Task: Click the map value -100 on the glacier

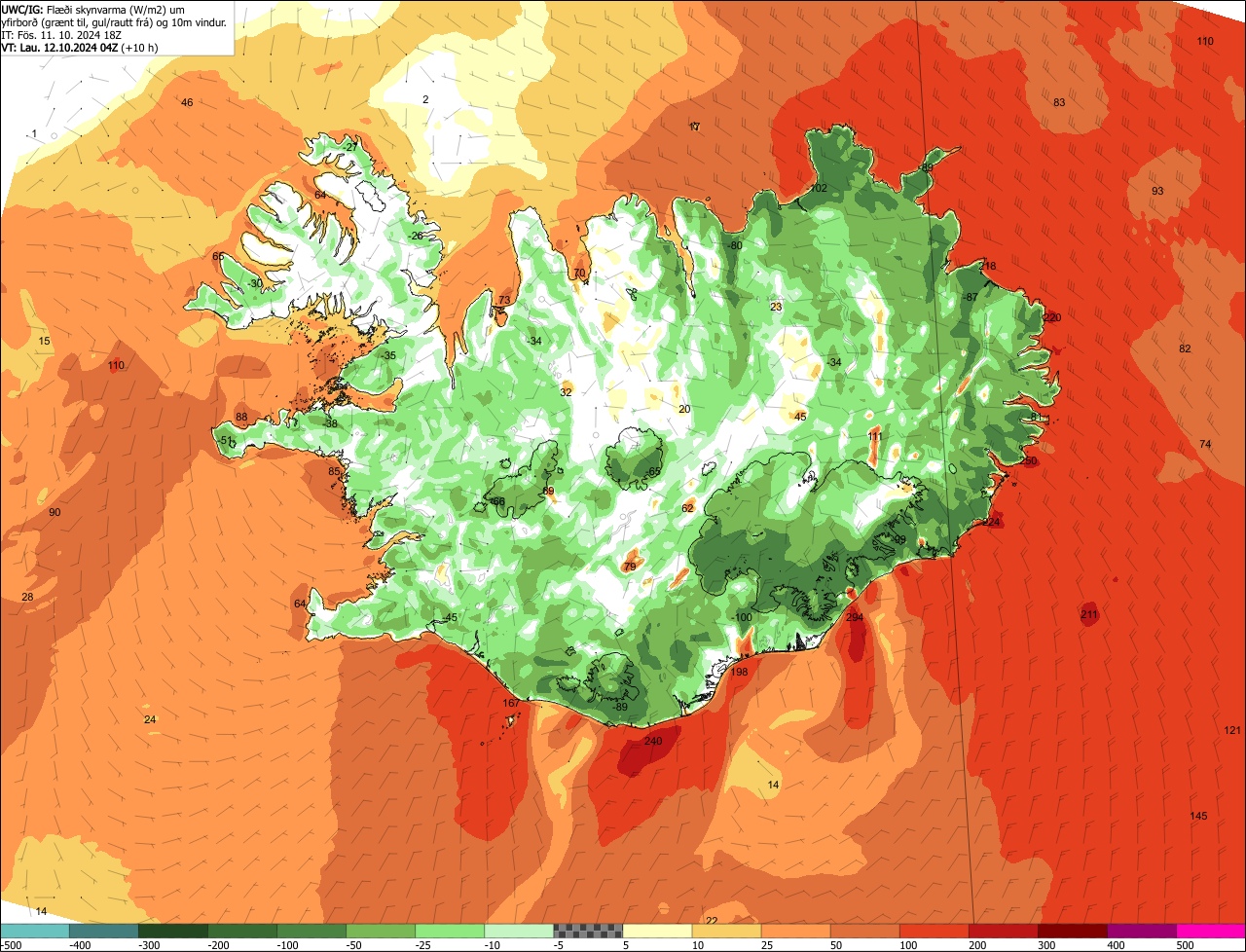Action: [x=743, y=618]
